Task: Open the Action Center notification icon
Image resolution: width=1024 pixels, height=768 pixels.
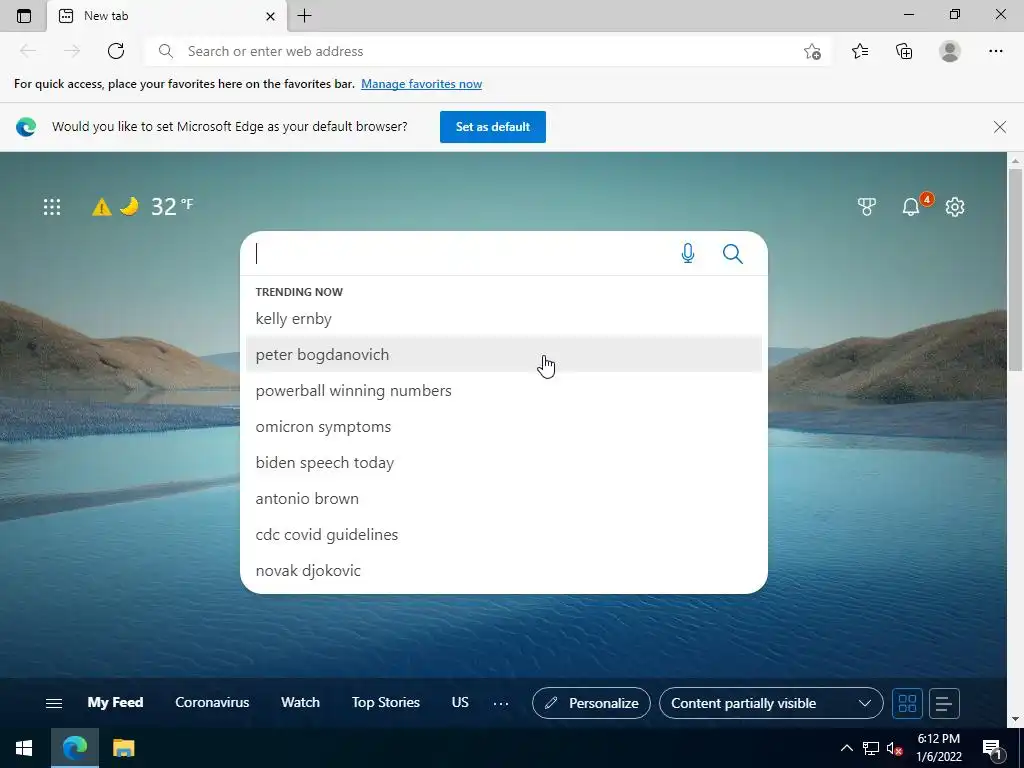Action: pos(993,749)
